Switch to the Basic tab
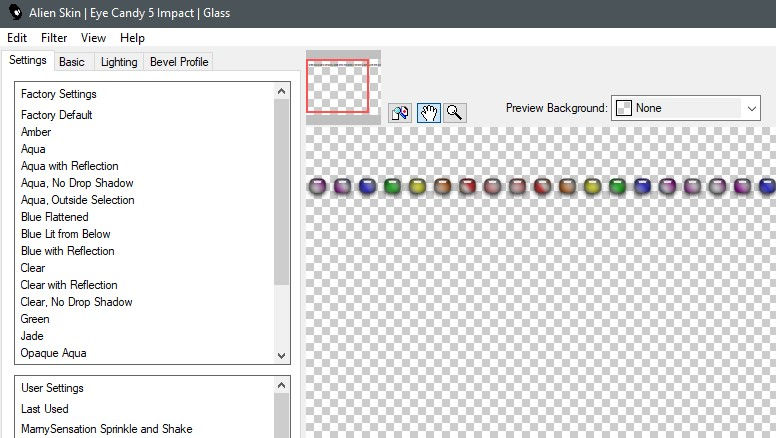This screenshot has width=776, height=438. point(72,62)
